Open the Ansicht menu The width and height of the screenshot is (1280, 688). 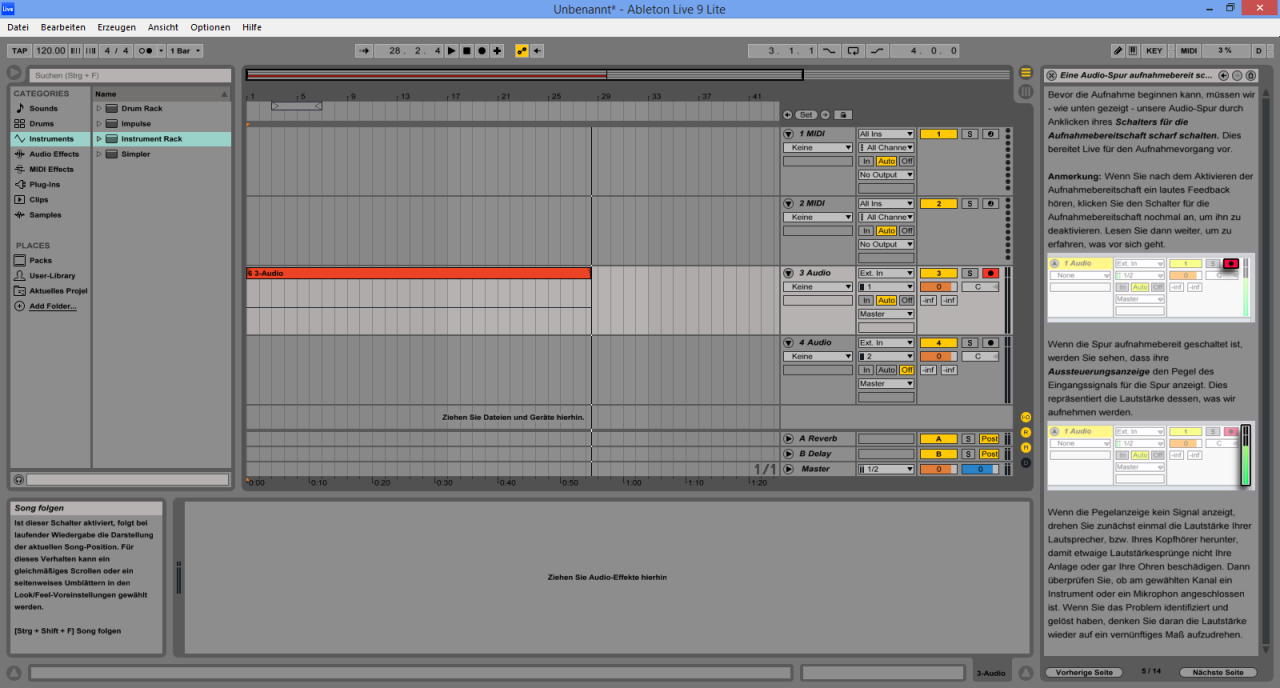click(163, 27)
